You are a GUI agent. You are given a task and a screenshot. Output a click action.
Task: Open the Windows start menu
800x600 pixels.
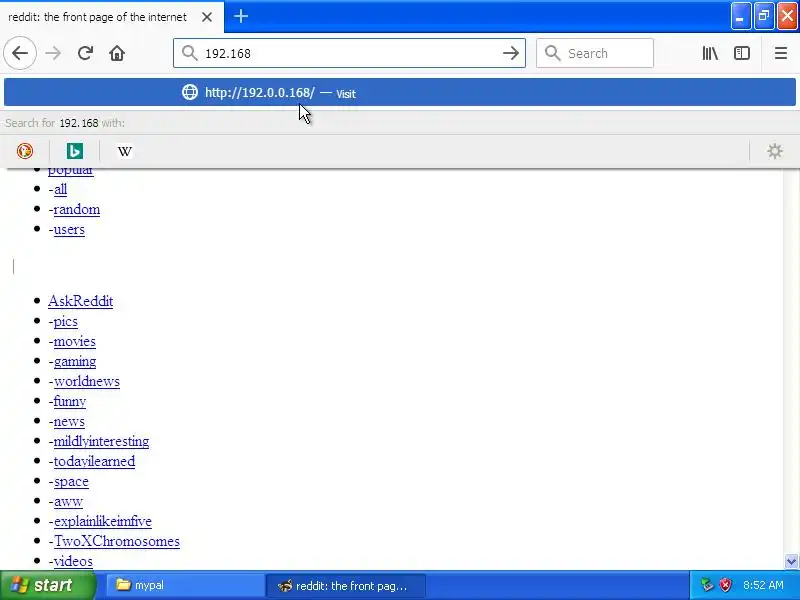coord(48,585)
